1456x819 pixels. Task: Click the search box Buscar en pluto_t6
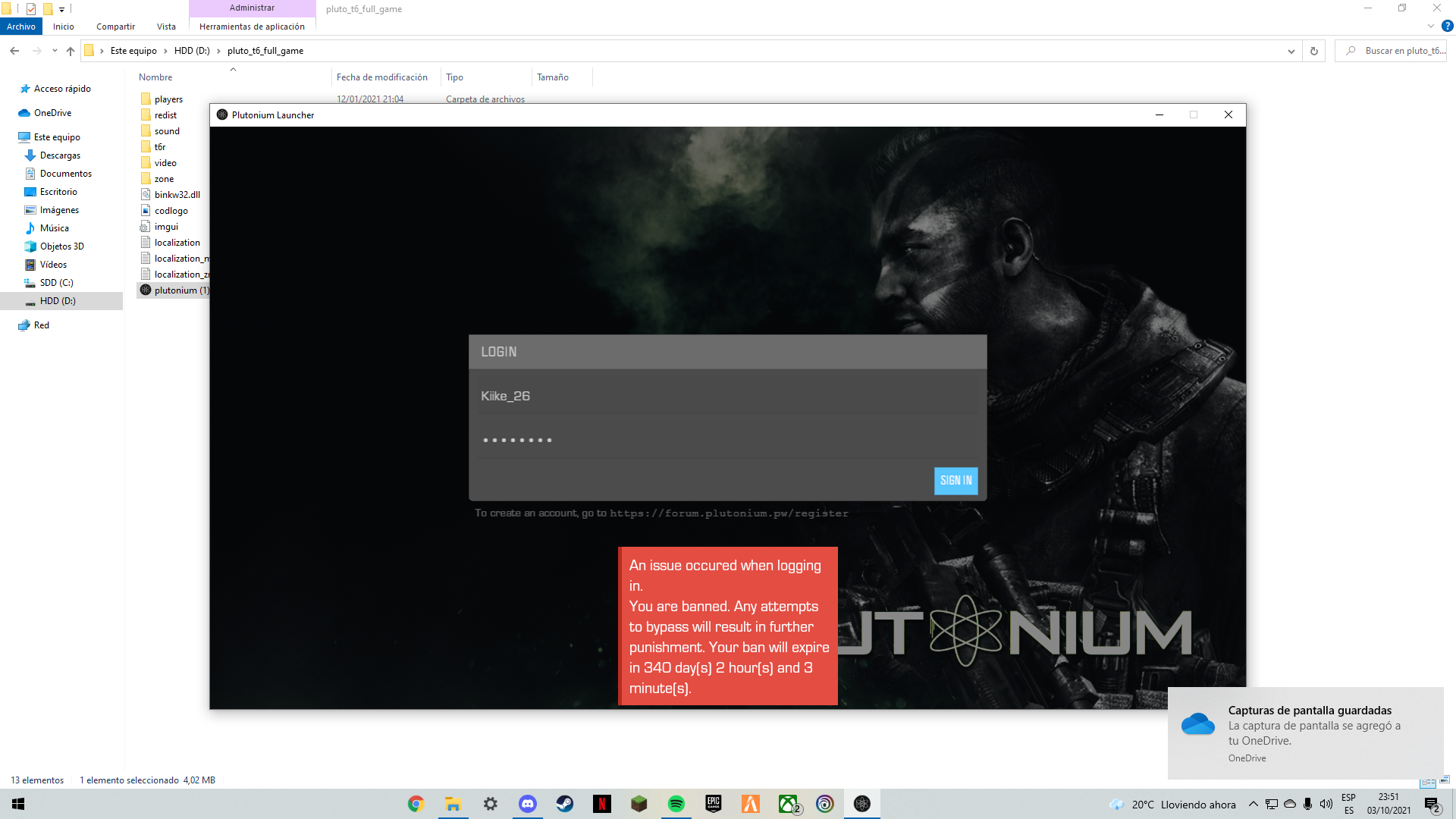pos(1391,51)
